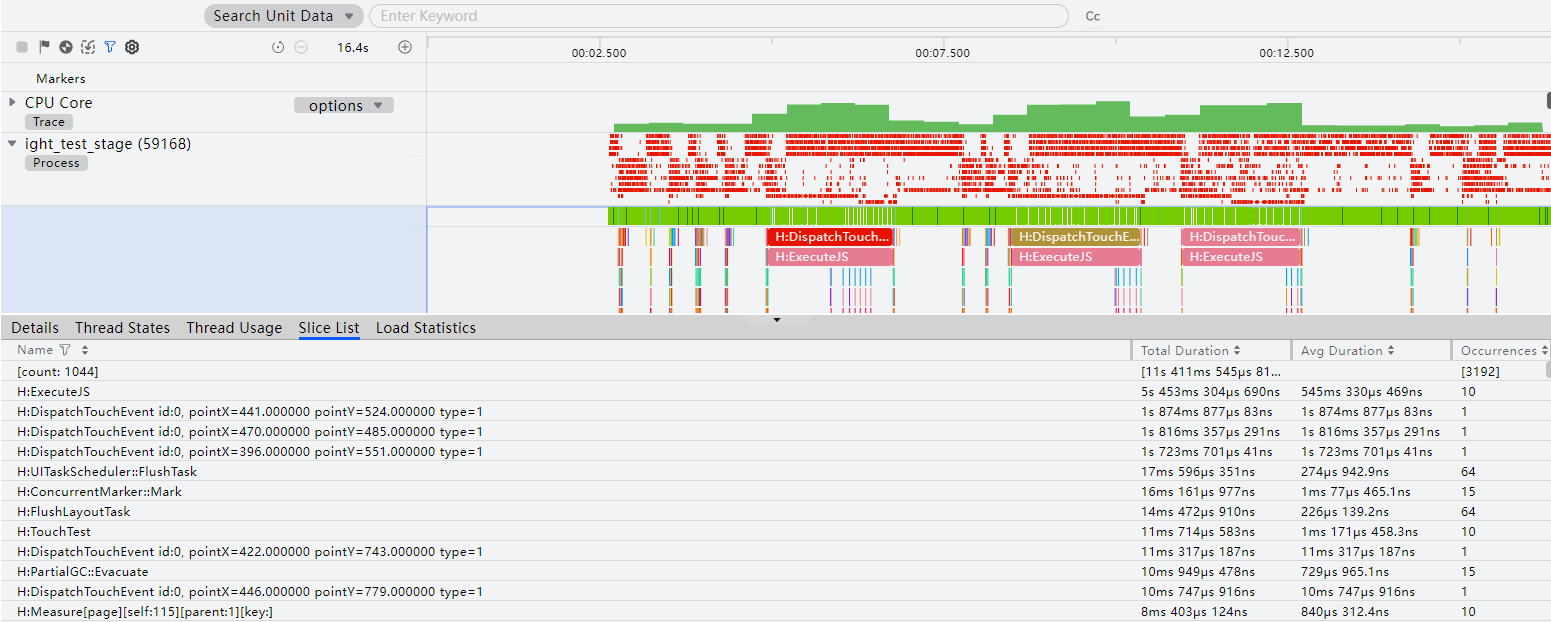Viewport: 1551px width, 622px height.
Task: Click the reset timeline circular icon
Action: tap(278, 47)
